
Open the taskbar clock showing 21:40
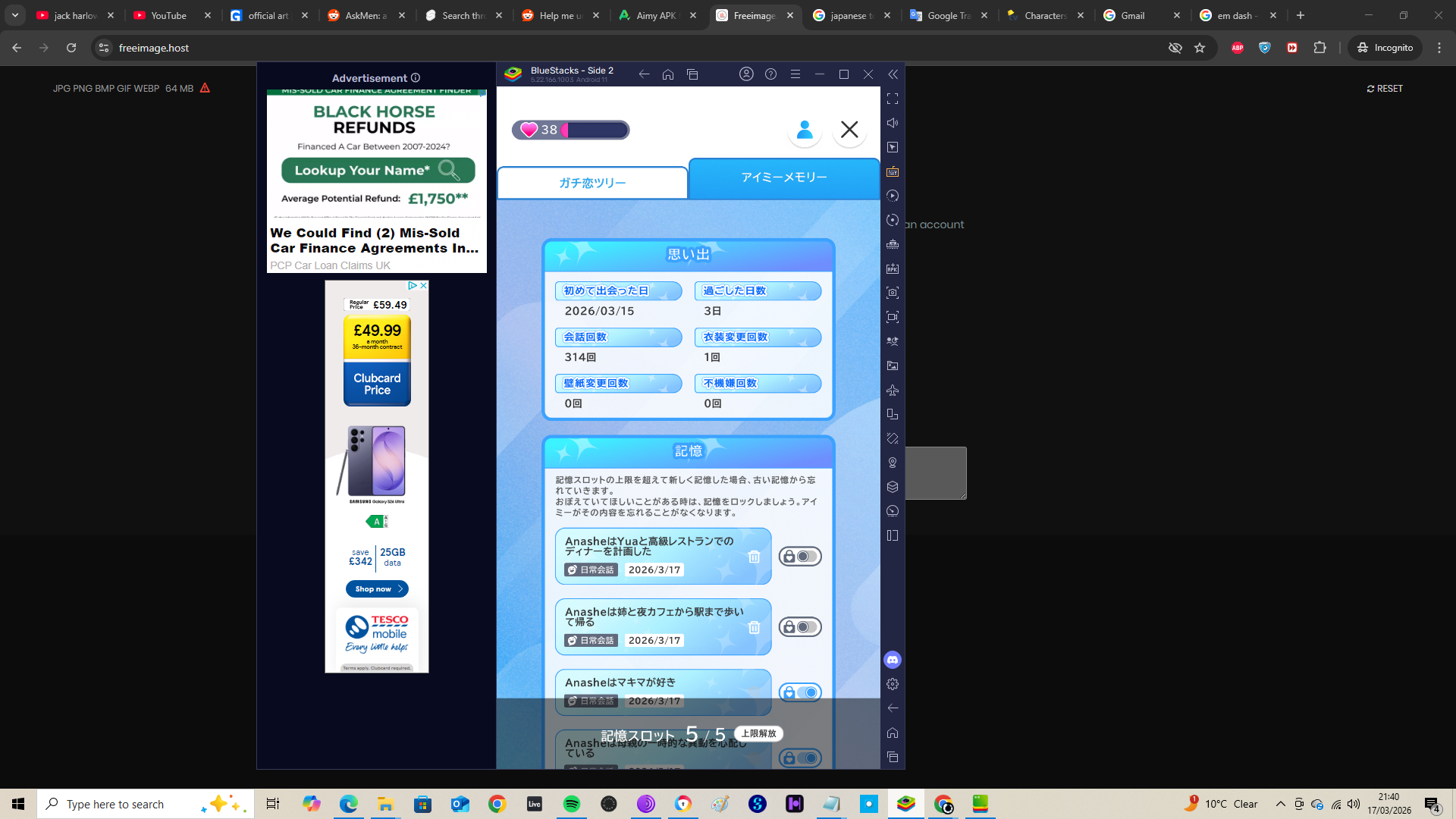tap(1389, 804)
